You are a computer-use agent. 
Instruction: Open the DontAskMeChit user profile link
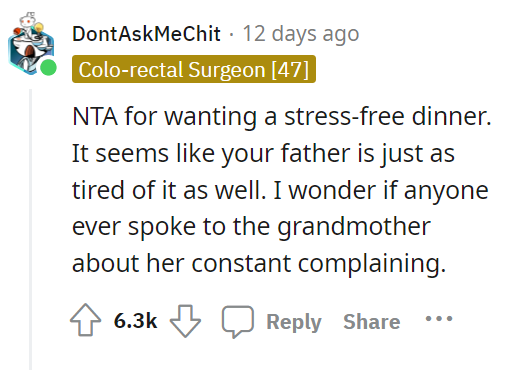(x=146, y=34)
